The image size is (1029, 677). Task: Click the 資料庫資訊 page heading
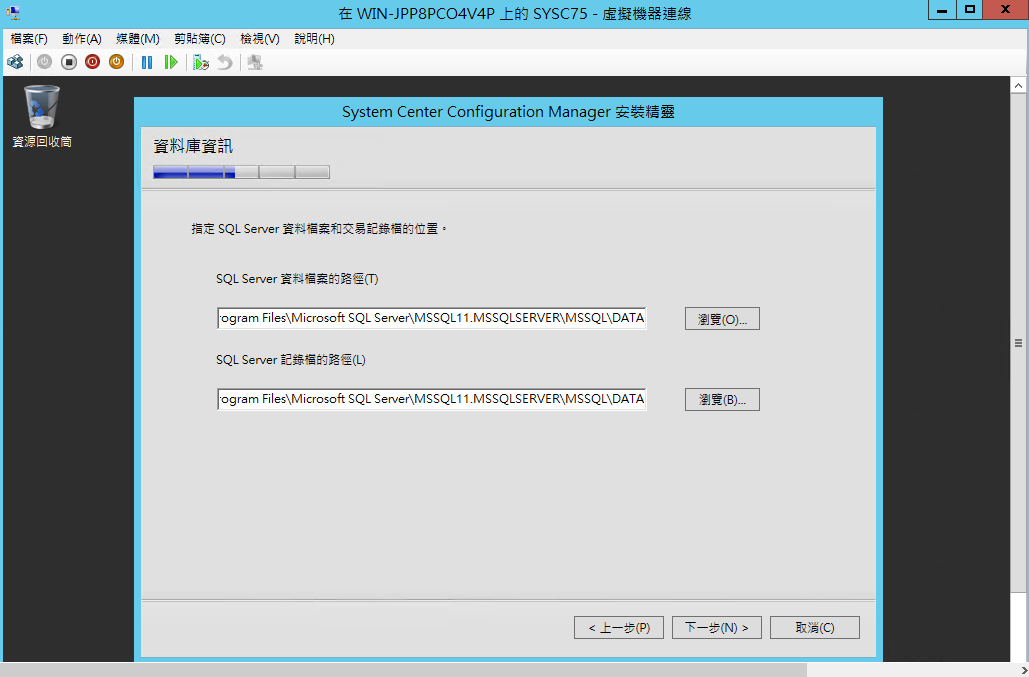193,146
